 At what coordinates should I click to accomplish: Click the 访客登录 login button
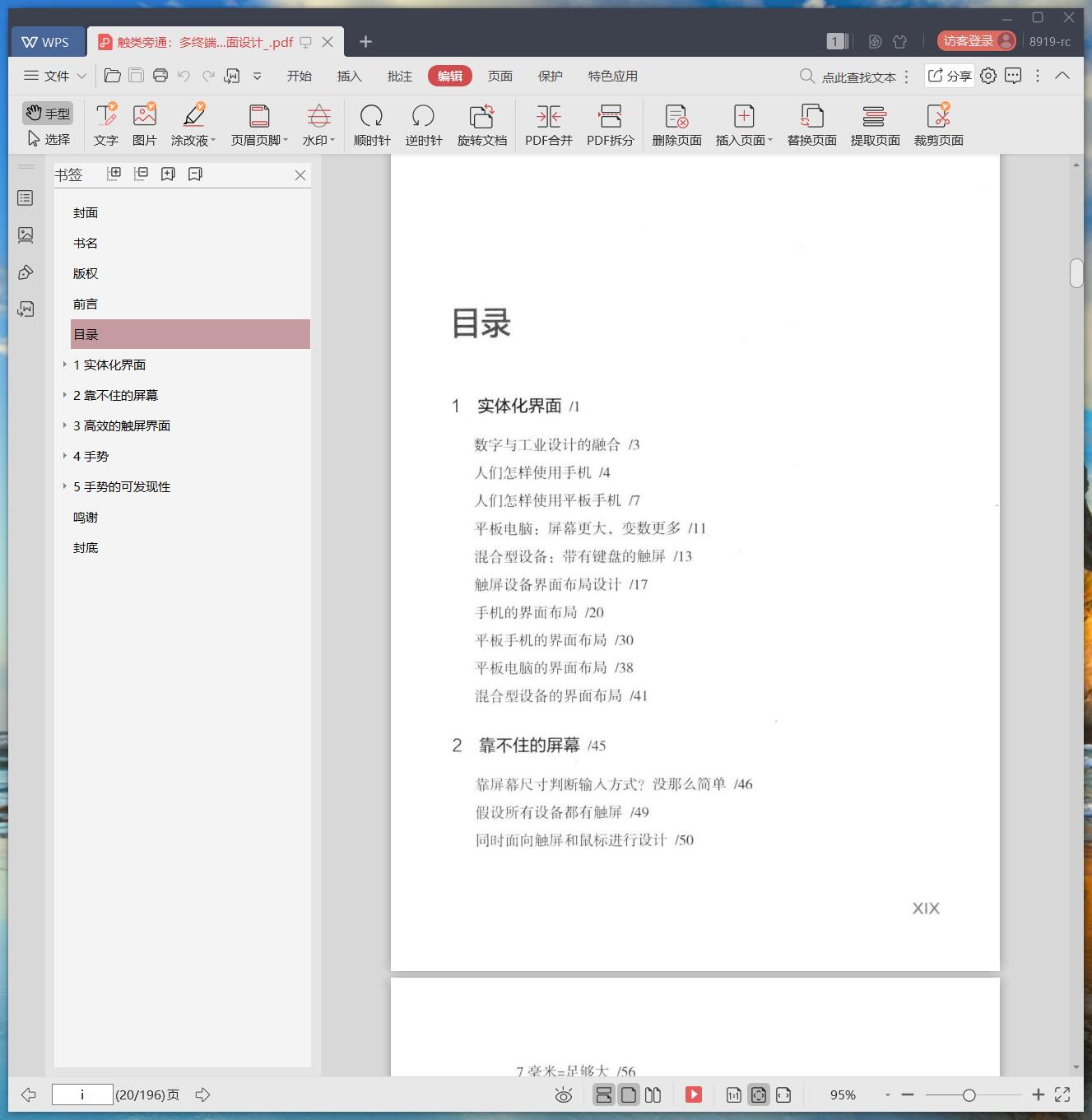(977, 41)
